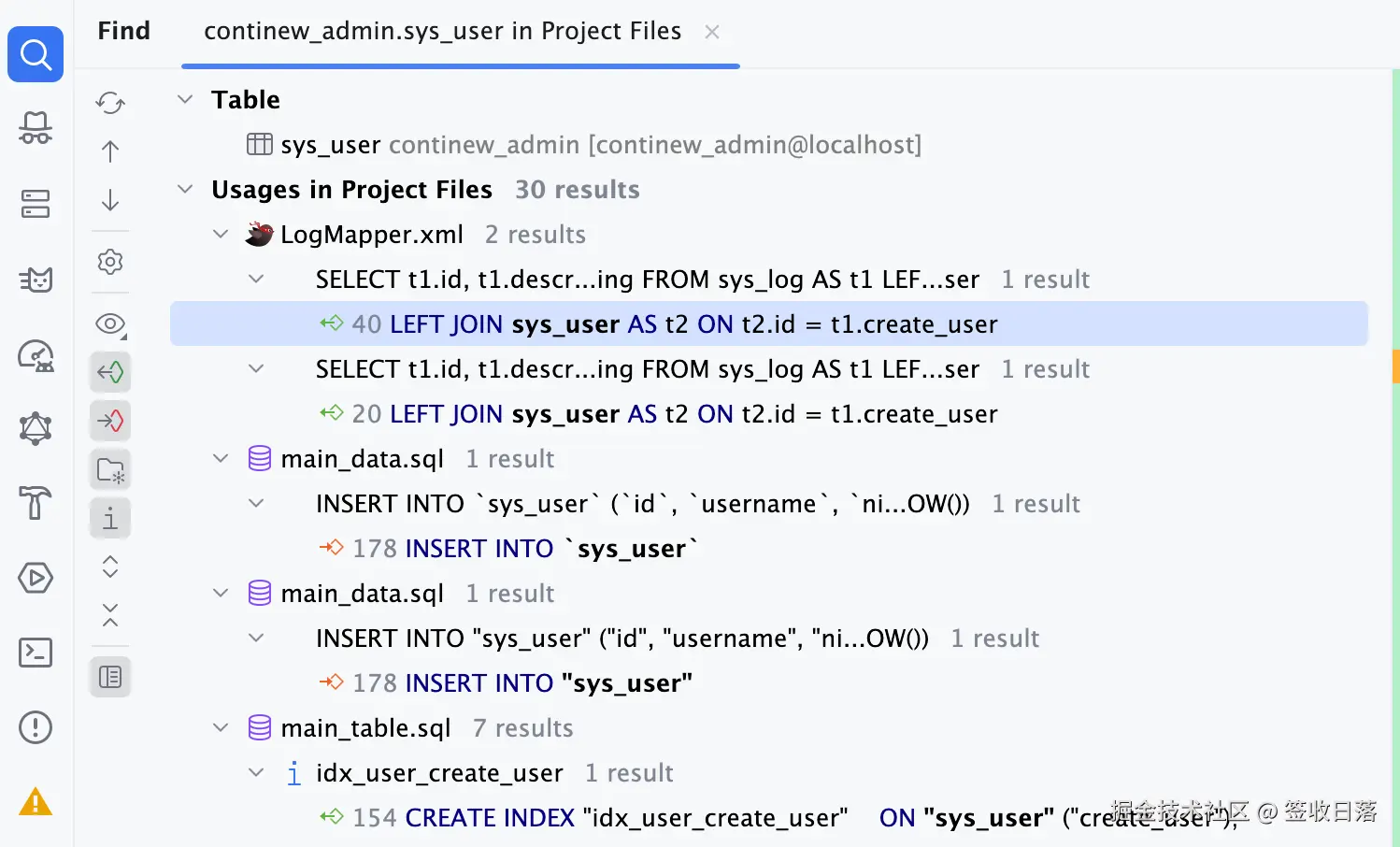This screenshot has width=1400, height=847.
Task: Click the spy hat and glasses sidebar icon
Action: pos(36,128)
